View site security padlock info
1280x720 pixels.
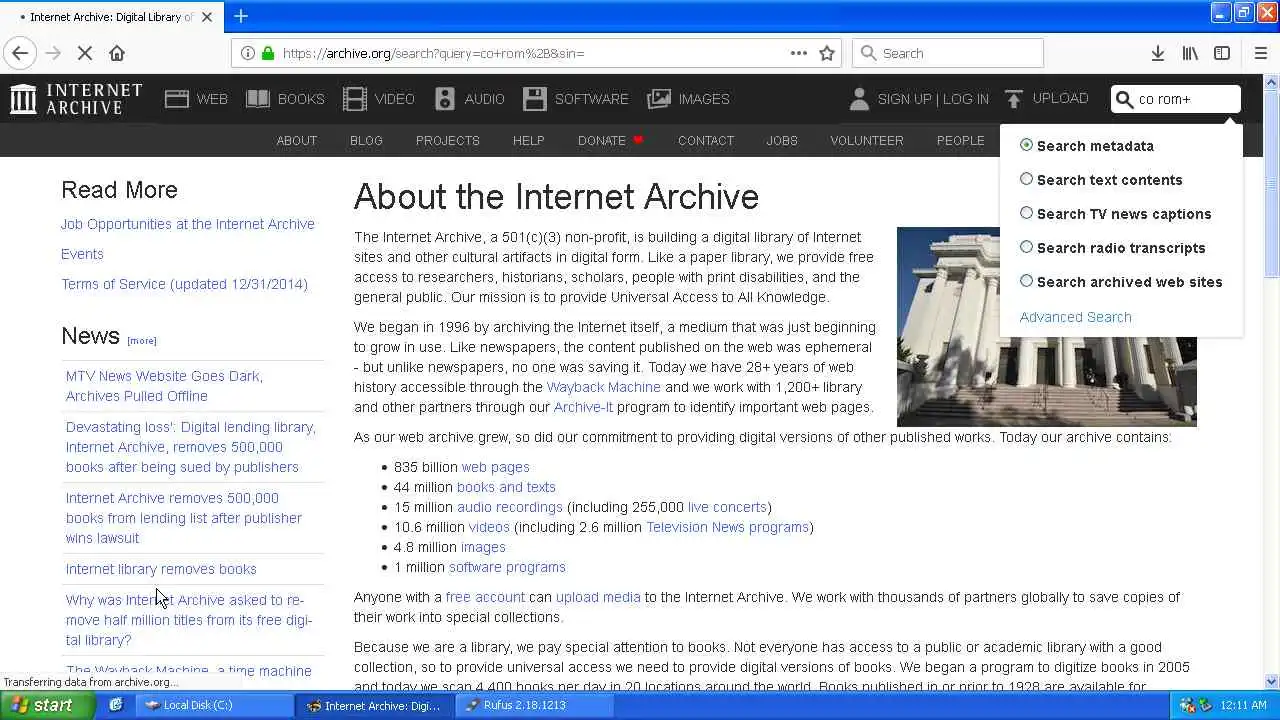tap(268, 53)
